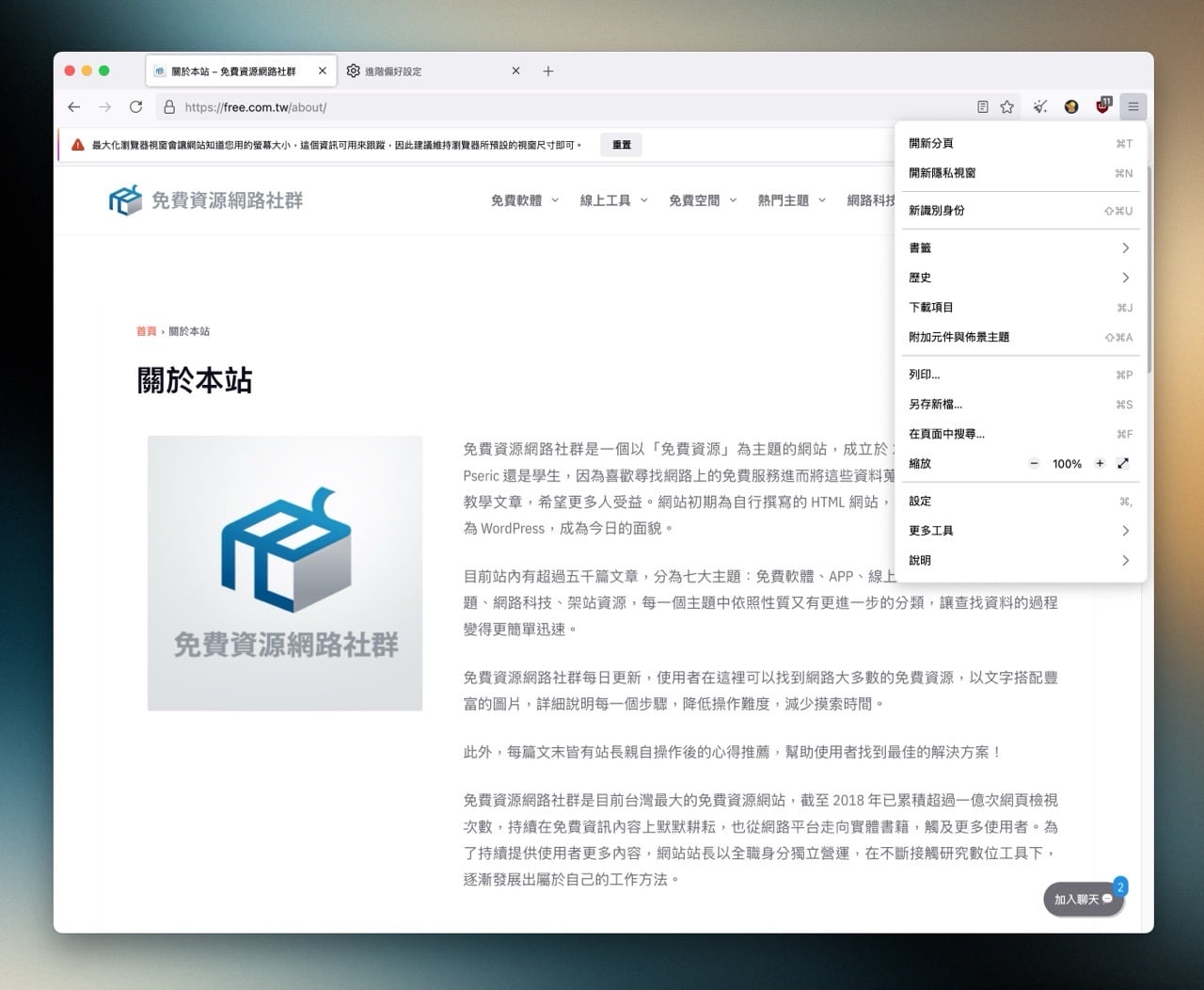Image resolution: width=1204 pixels, height=990 pixels.
Task: Click the round avatar extension icon
Action: (1071, 107)
